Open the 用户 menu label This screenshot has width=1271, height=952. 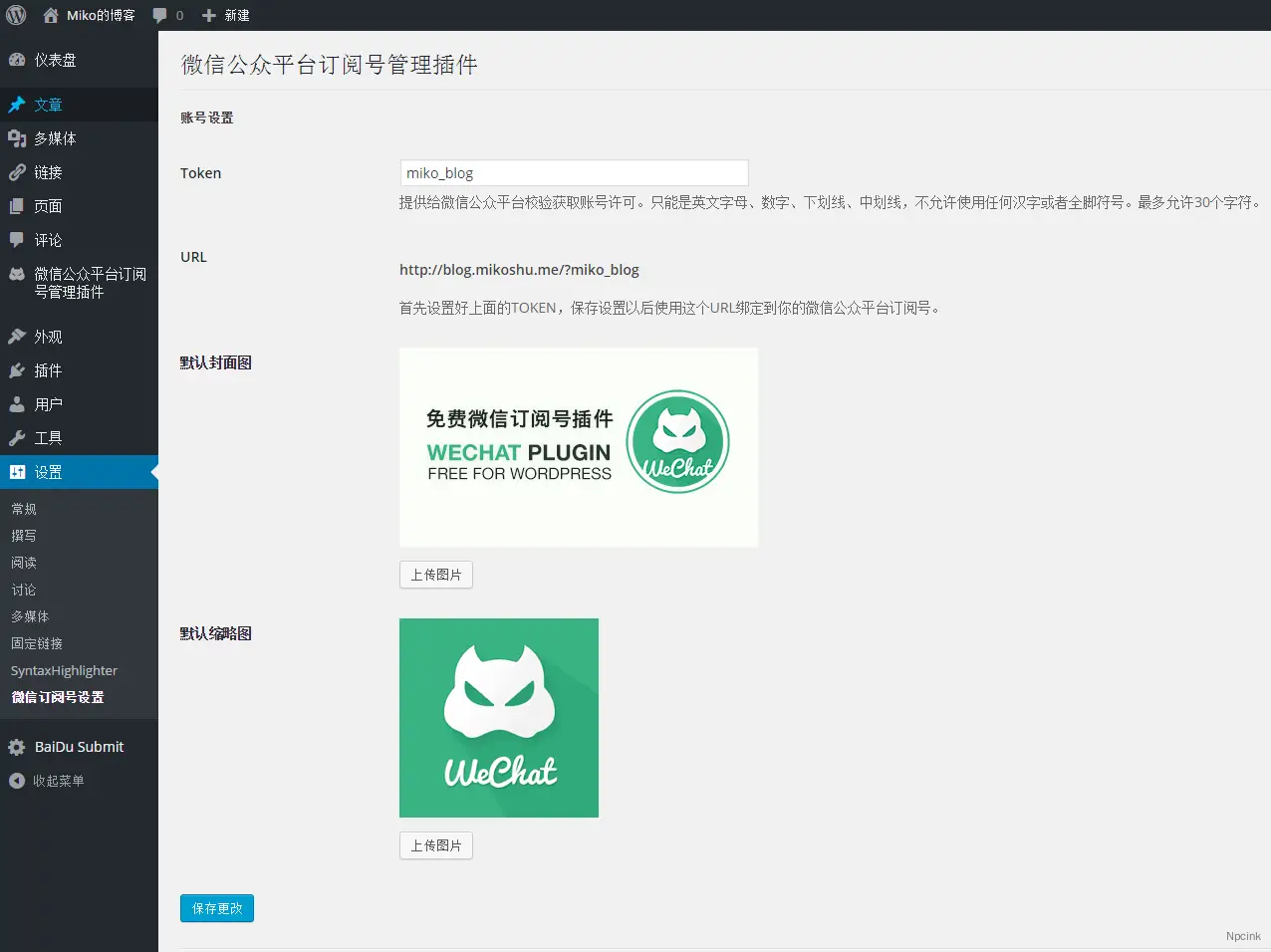coord(48,404)
